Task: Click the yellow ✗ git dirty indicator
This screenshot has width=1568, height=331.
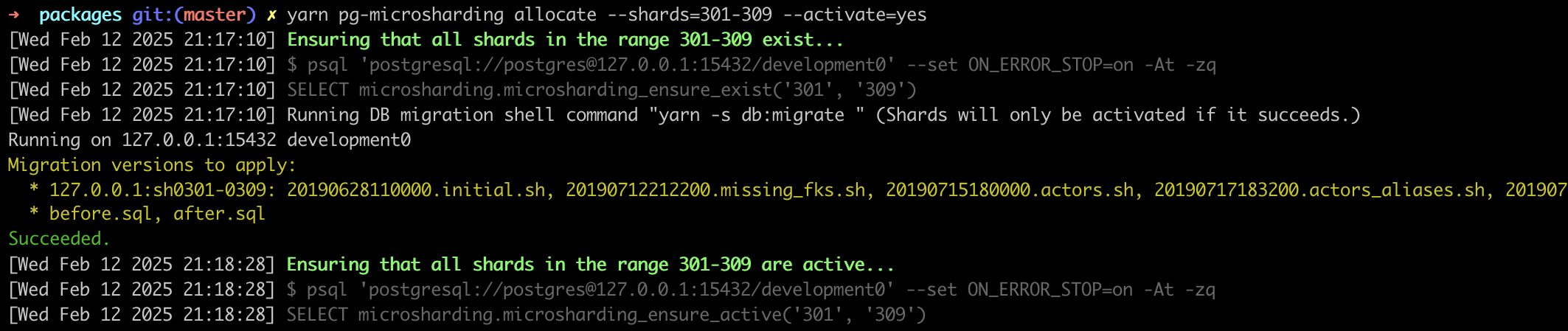Action: click(x=271, y=15)
